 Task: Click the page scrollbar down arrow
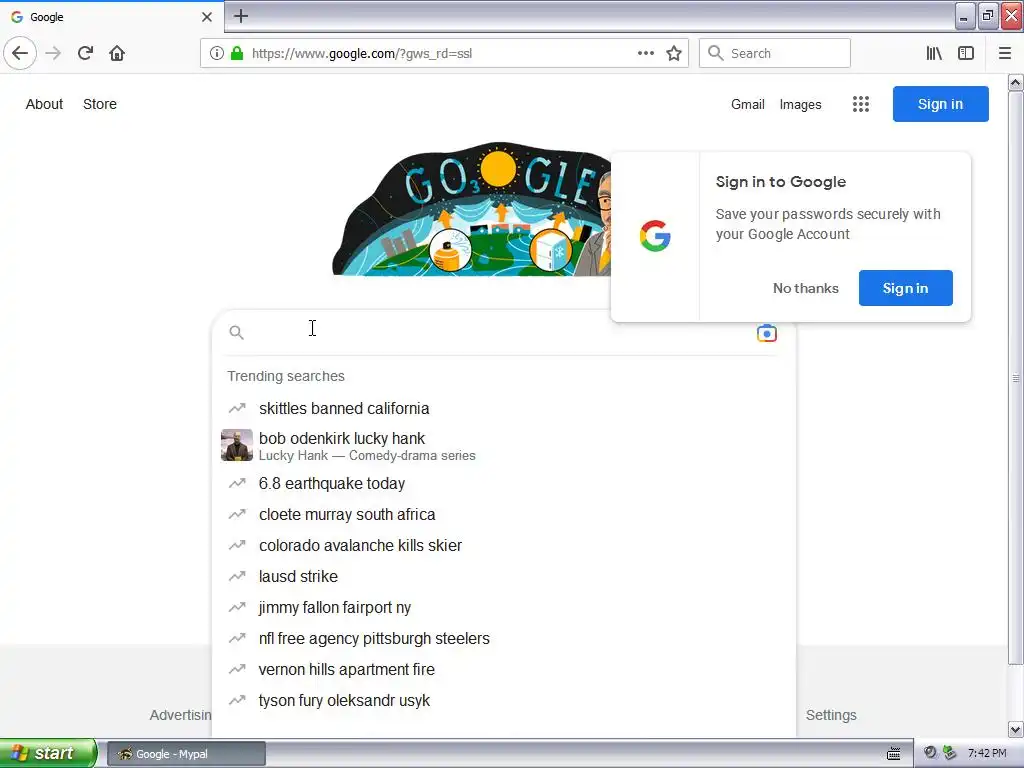tap(1016, 729)
